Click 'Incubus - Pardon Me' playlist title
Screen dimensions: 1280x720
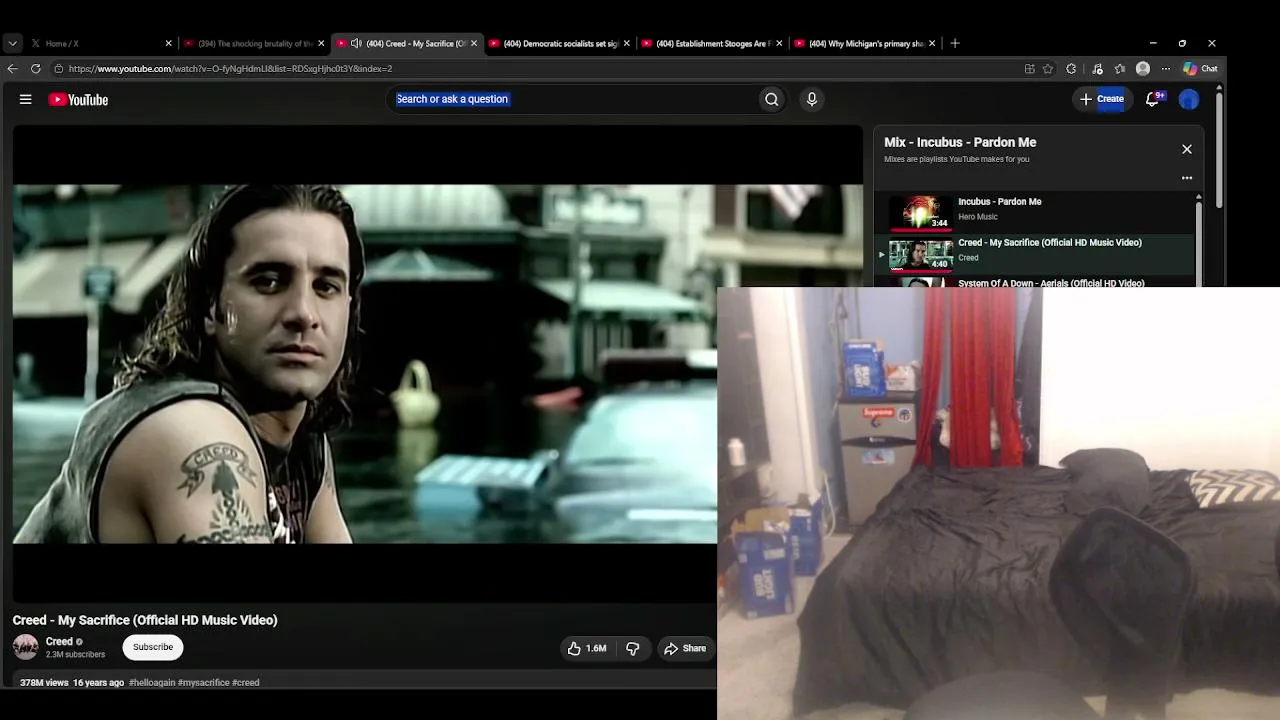click(x=1000, y=202)
